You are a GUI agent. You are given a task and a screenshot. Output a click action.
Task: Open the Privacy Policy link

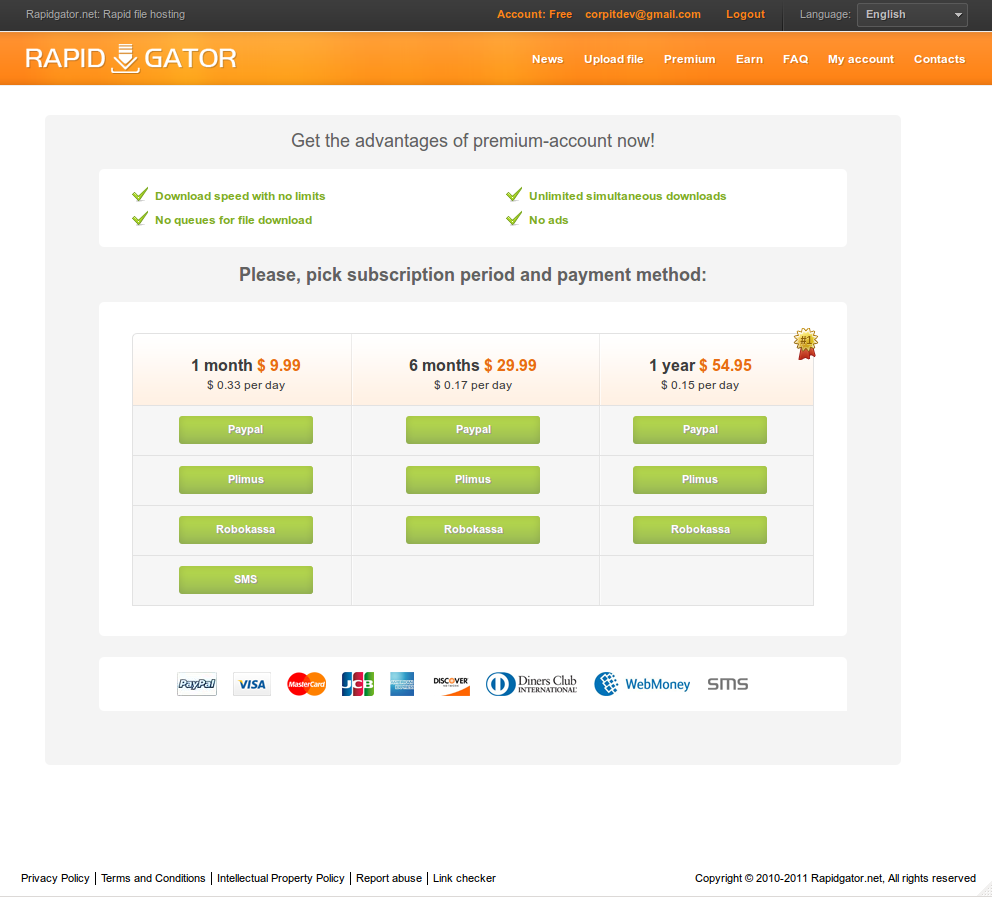55,878
